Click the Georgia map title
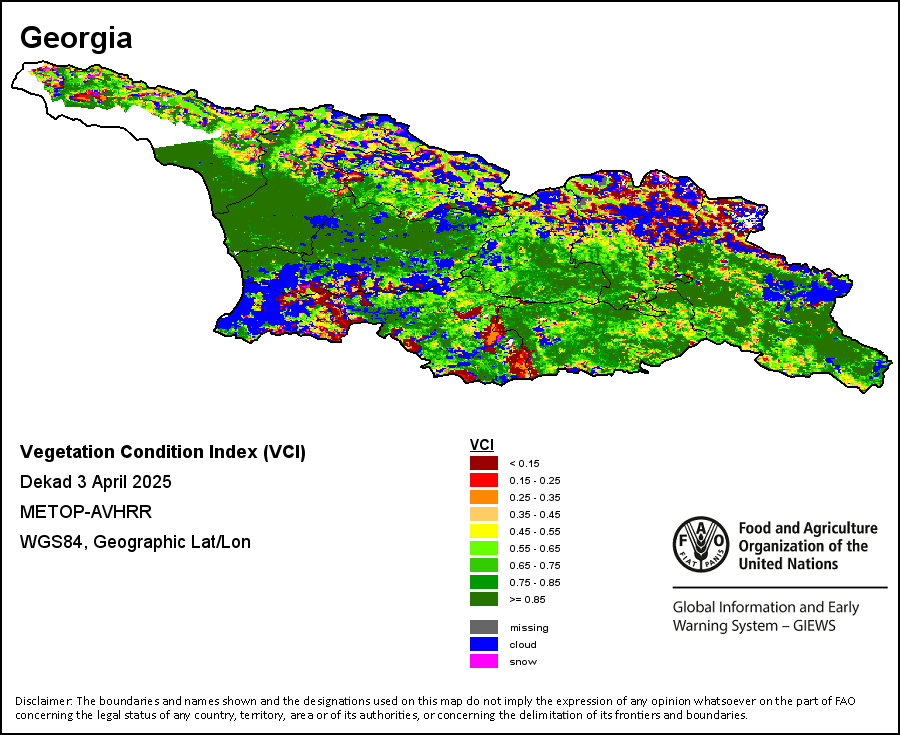The height and width of the screenshot is (735, 900). (x=76, y=38)
